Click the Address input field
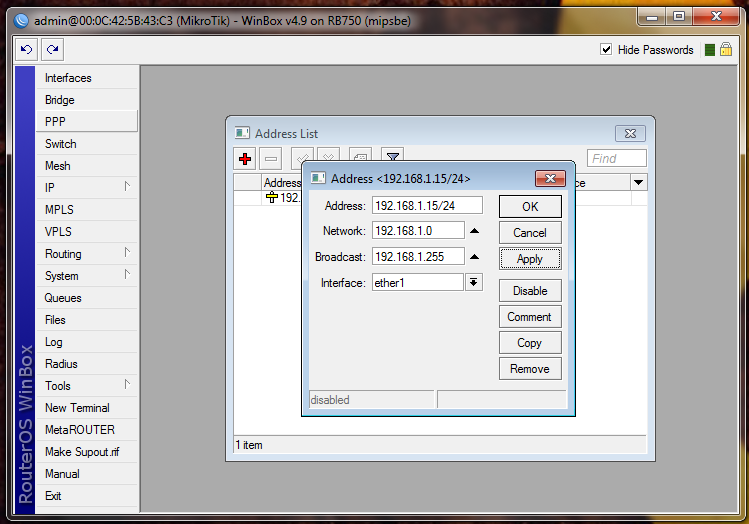Viewport: 749px width, 524px height. [427, 205]
